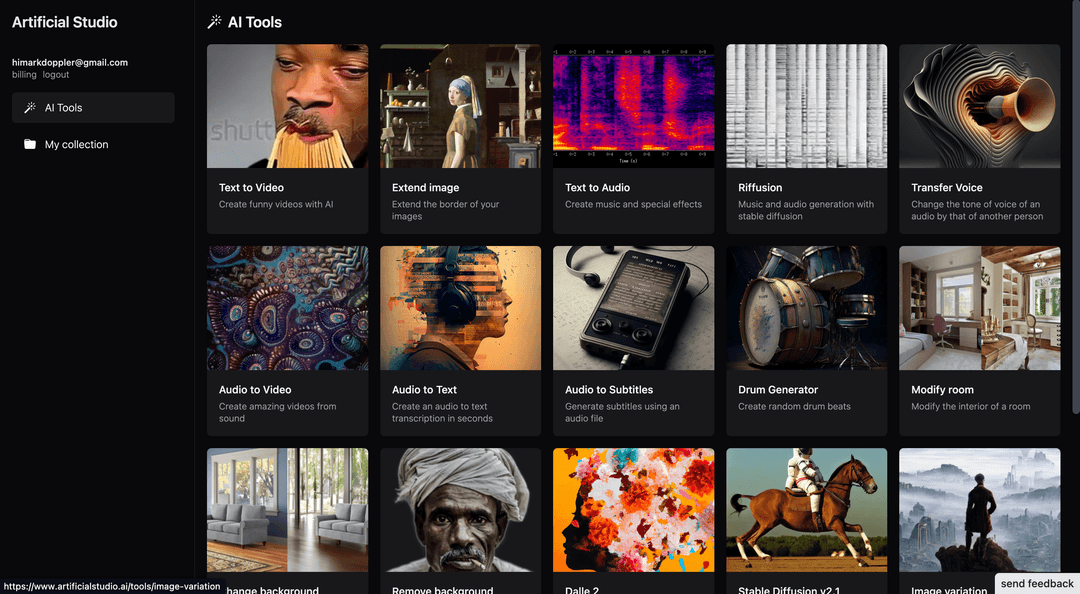Click the Audio to Text title

pos(424,390)
